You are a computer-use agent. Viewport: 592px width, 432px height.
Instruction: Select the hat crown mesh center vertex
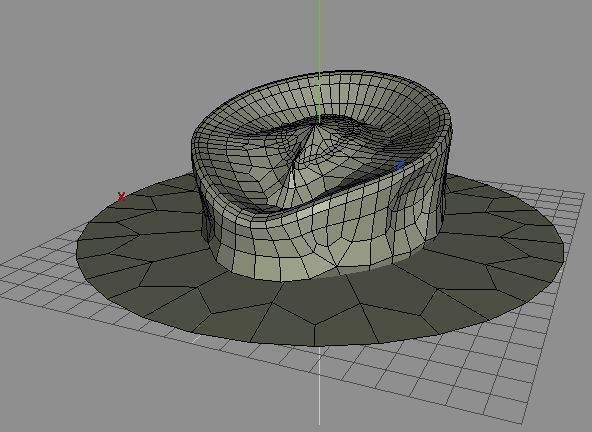pos(315,125)
